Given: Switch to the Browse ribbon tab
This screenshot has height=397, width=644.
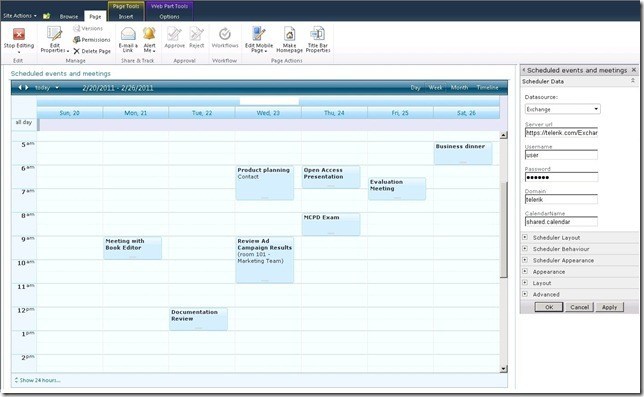Looking at the screenshot, I should click(69, 17).
